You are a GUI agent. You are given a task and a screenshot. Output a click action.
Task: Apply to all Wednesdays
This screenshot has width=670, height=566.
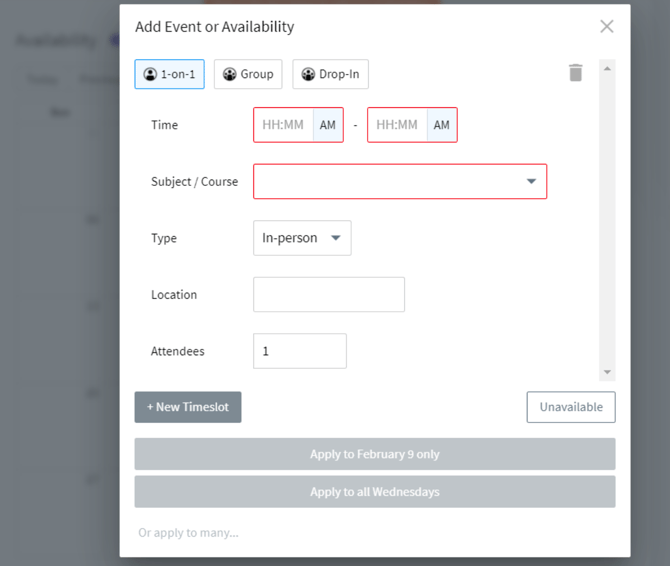pyautogui.click(x=375, y=492)
